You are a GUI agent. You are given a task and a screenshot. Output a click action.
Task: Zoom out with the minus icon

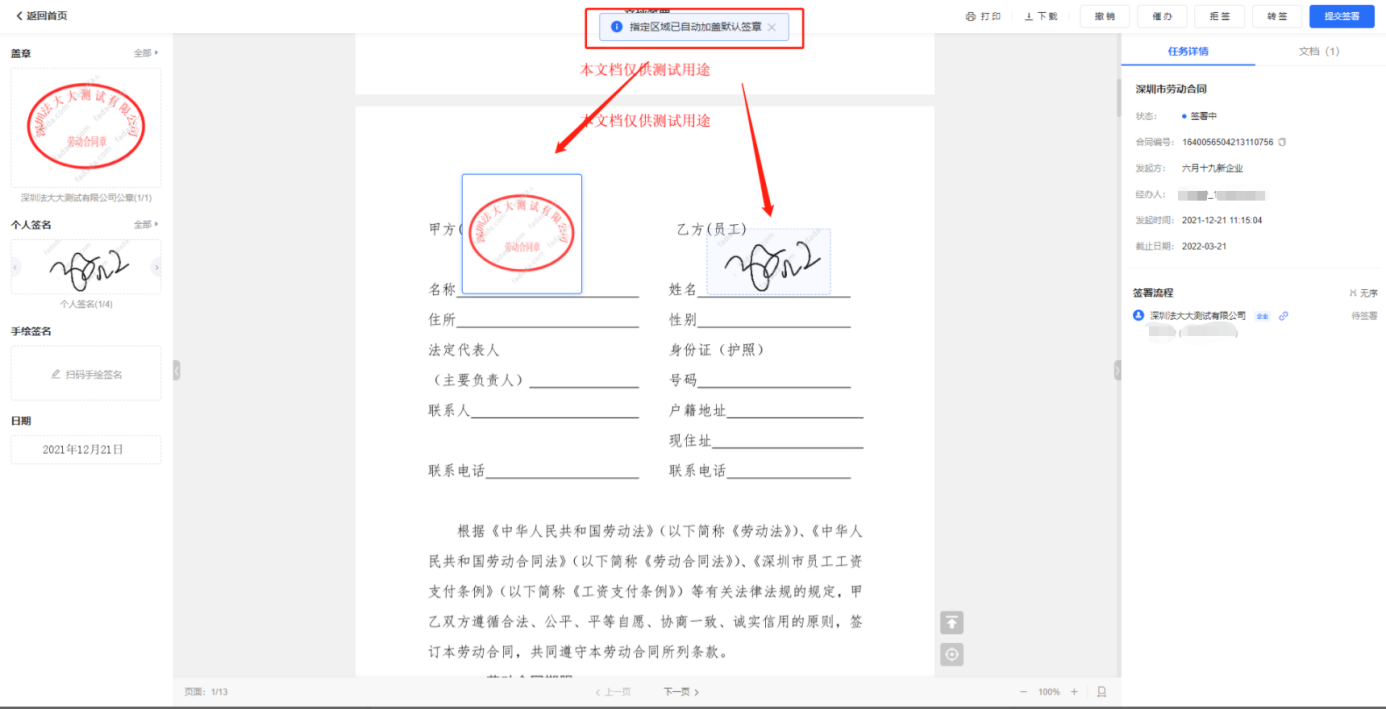coord(1023,692)
